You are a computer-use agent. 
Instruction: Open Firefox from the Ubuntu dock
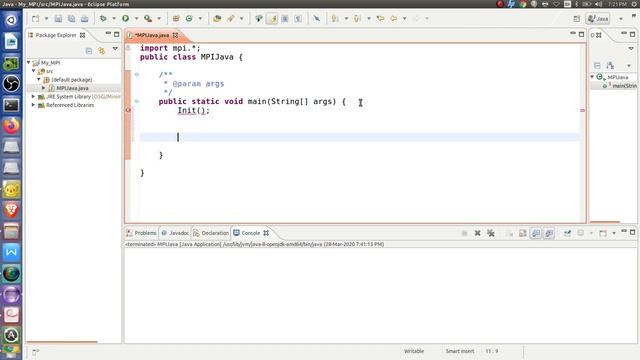click(x=11, y=126)
